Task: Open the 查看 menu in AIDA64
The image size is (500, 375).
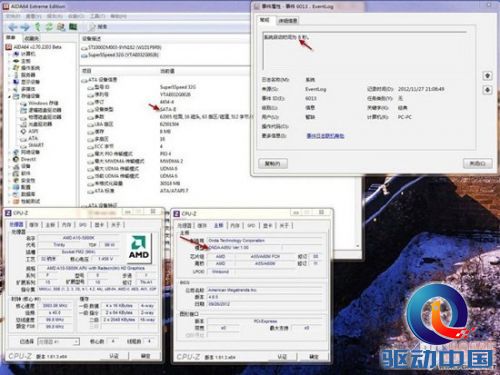Action: [x=34, y=16]
